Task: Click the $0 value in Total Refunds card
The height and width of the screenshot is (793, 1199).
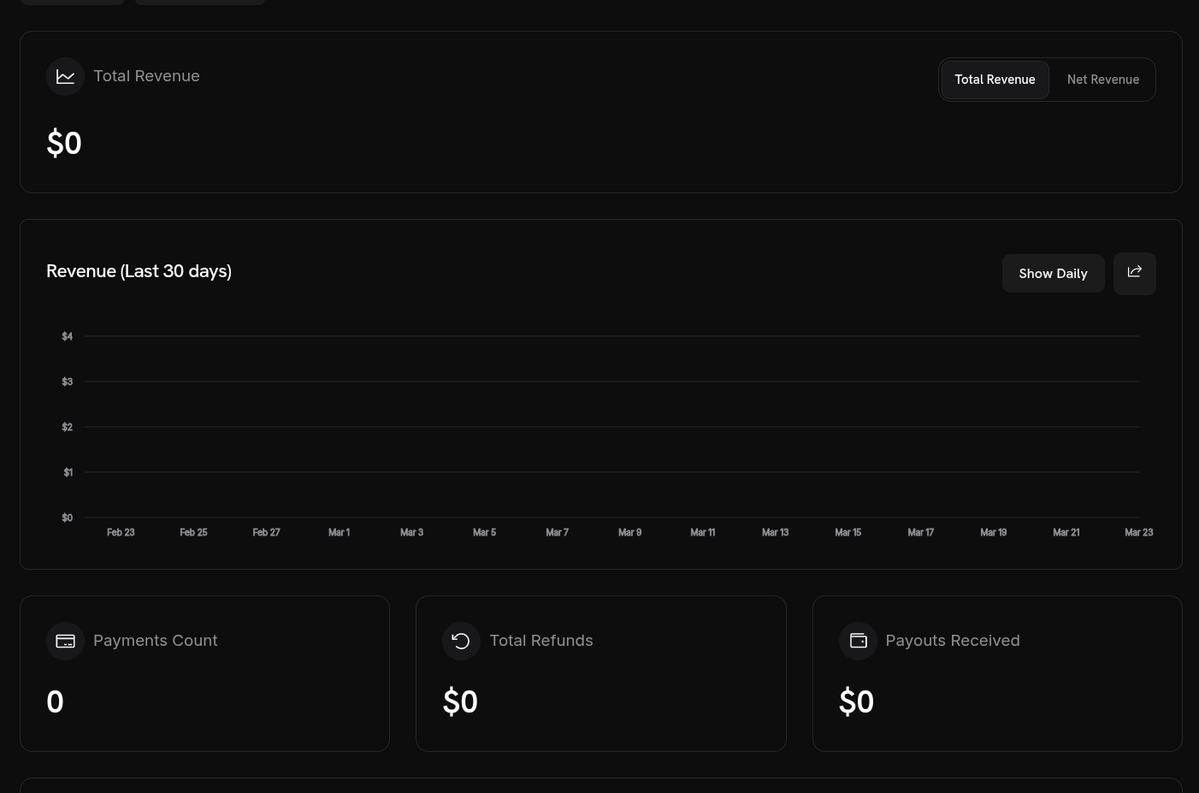Action: (460, 702)
